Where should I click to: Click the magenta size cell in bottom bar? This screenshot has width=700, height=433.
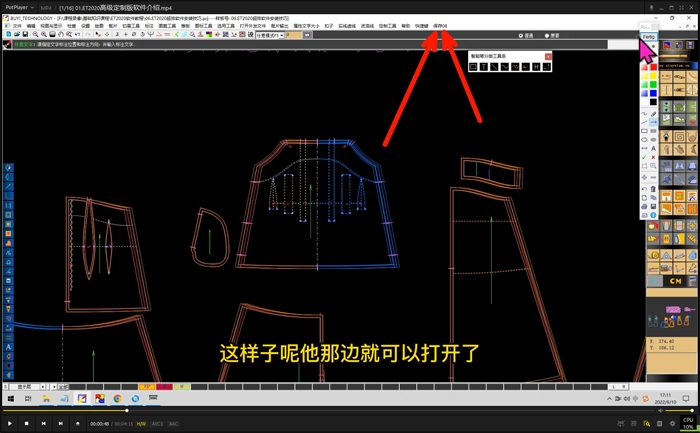[164, 387]
